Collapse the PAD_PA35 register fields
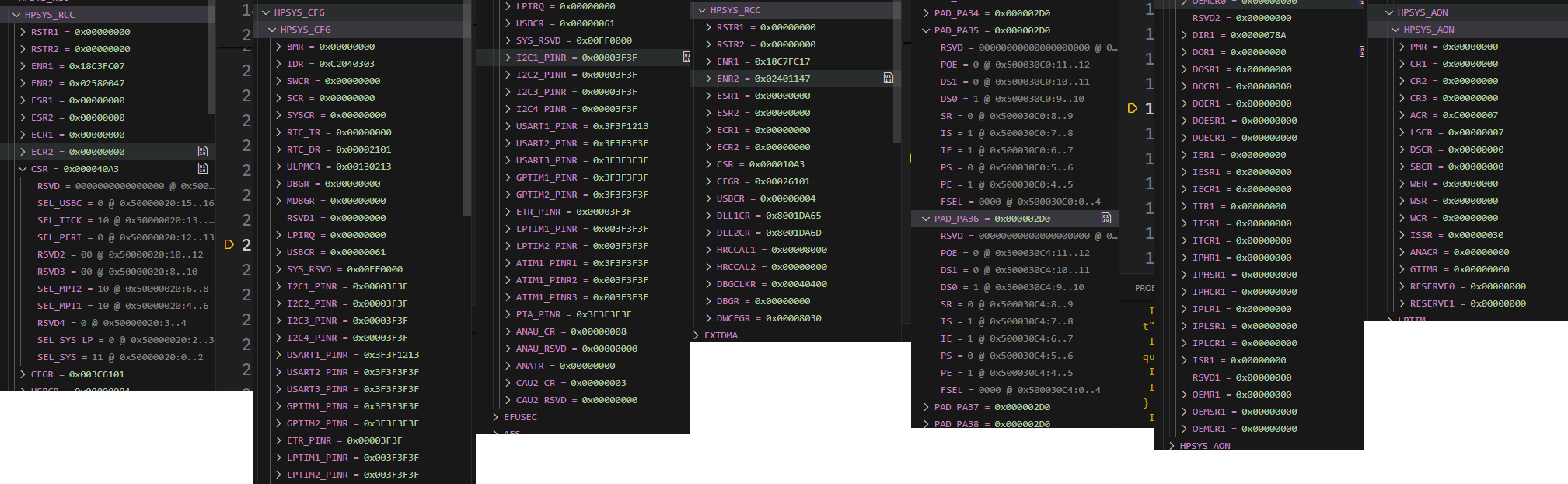The image size is (1568, 484). [x=926, y=30]
